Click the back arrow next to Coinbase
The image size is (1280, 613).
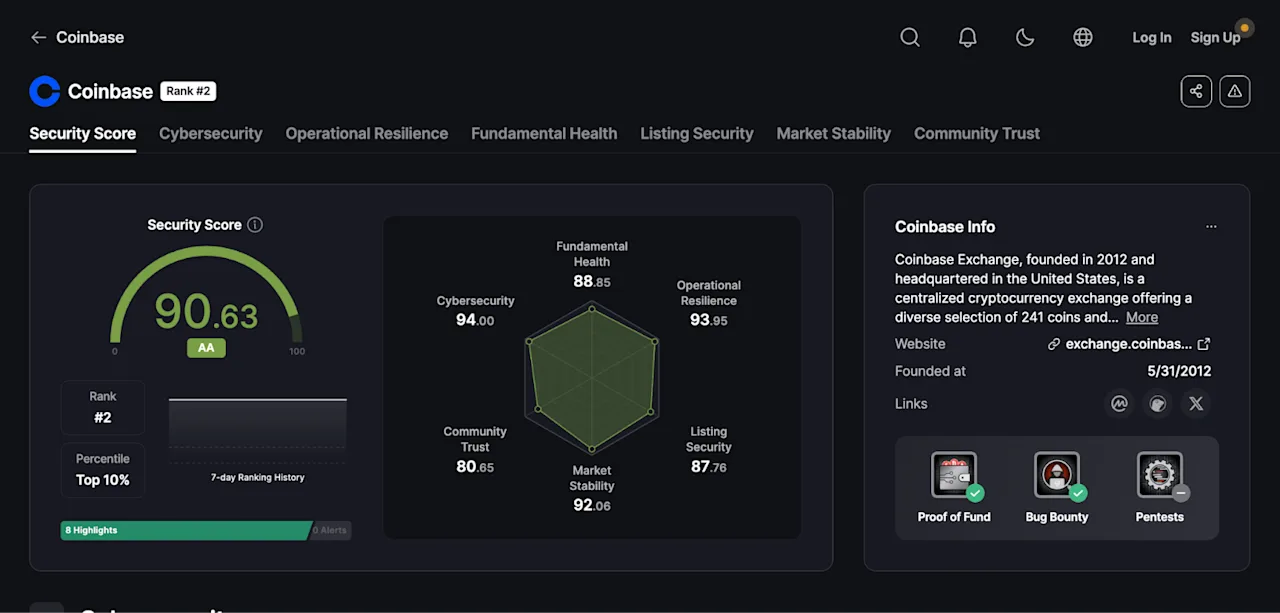(38, 37)
